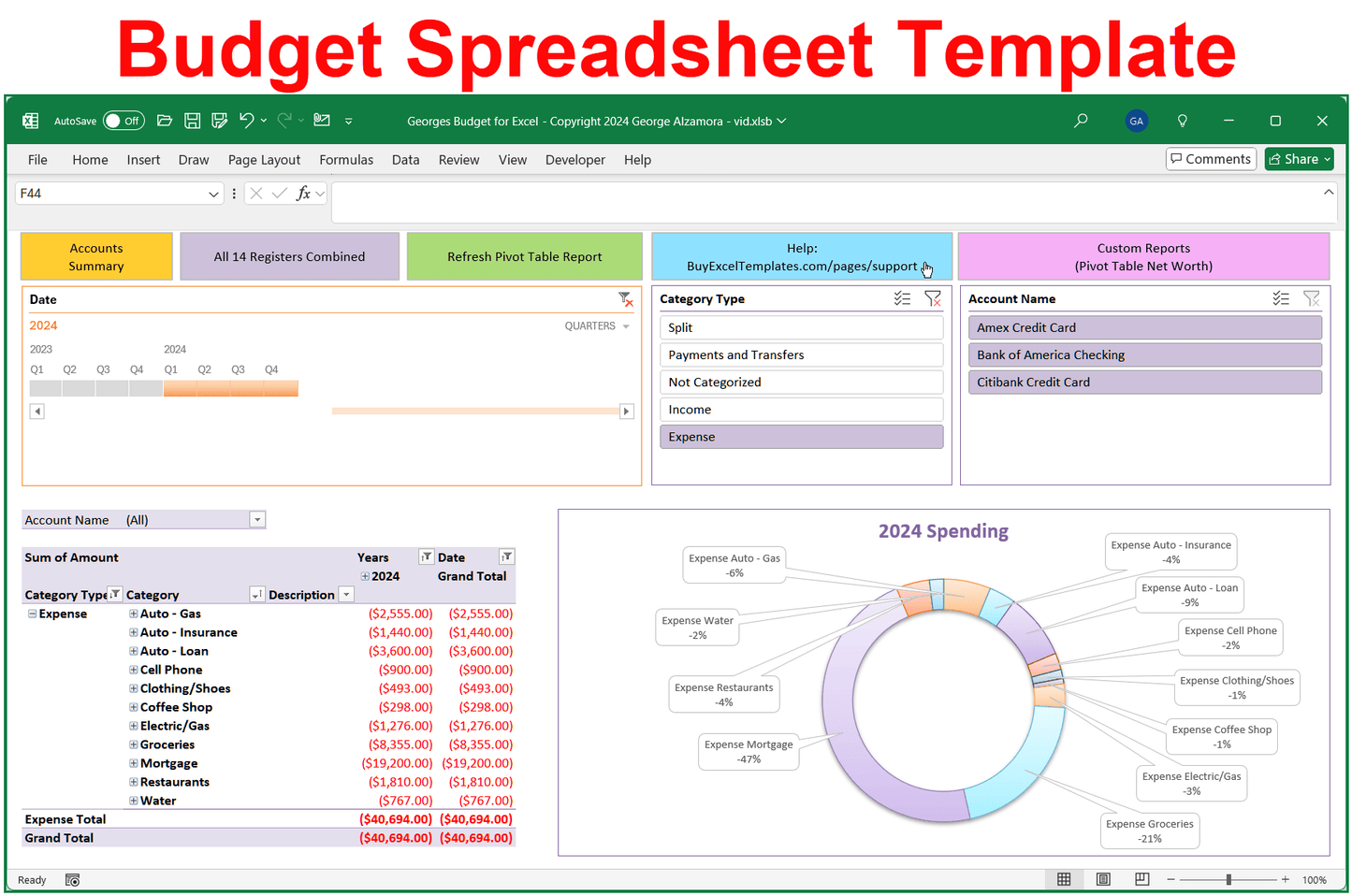Click the Redo arrow icon
Viewport: 1352px width, 896px height.
tap(284, 120)
